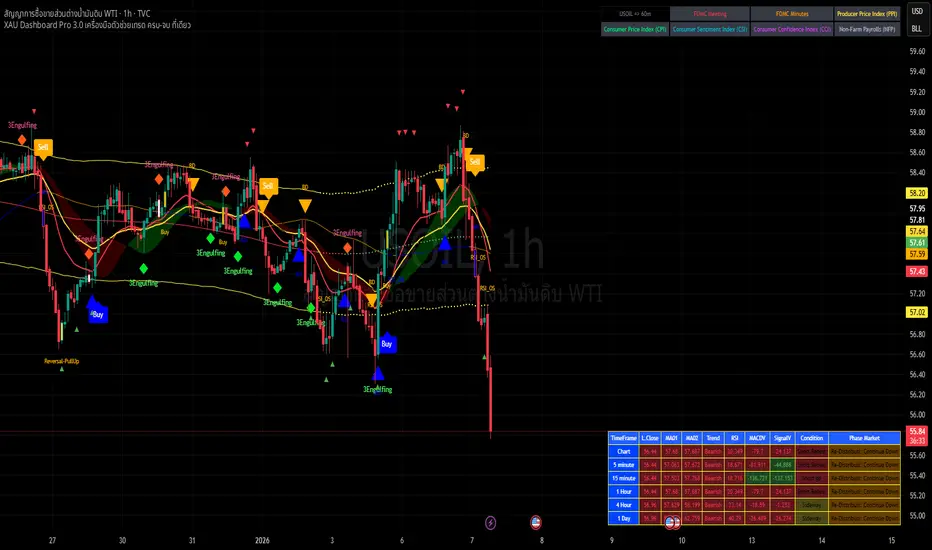Click the USOIL 60m symbol cell

(x=635, y=14)
